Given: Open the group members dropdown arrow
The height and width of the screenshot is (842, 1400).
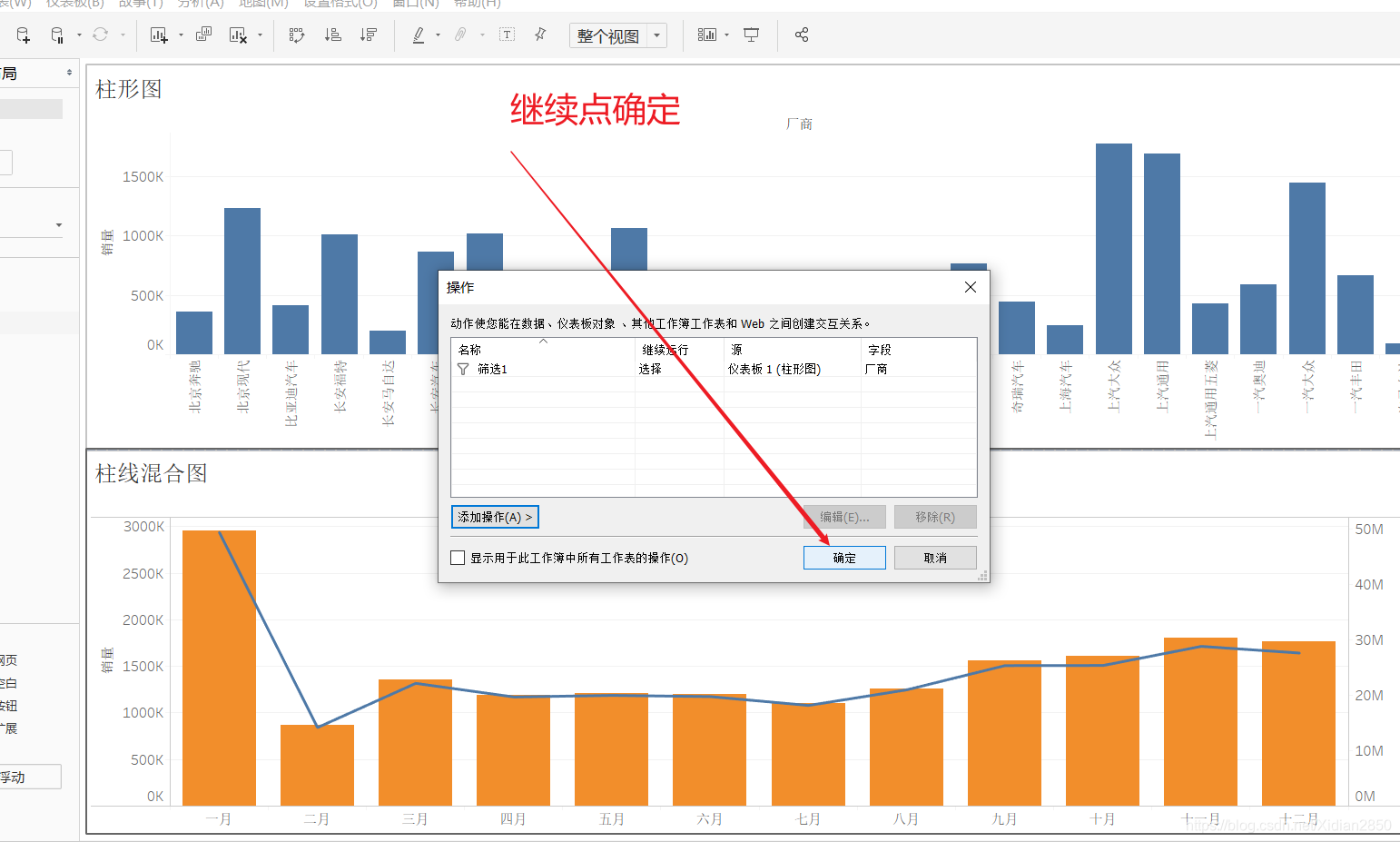Looking at the screenshot, I should tap(482, 35).
